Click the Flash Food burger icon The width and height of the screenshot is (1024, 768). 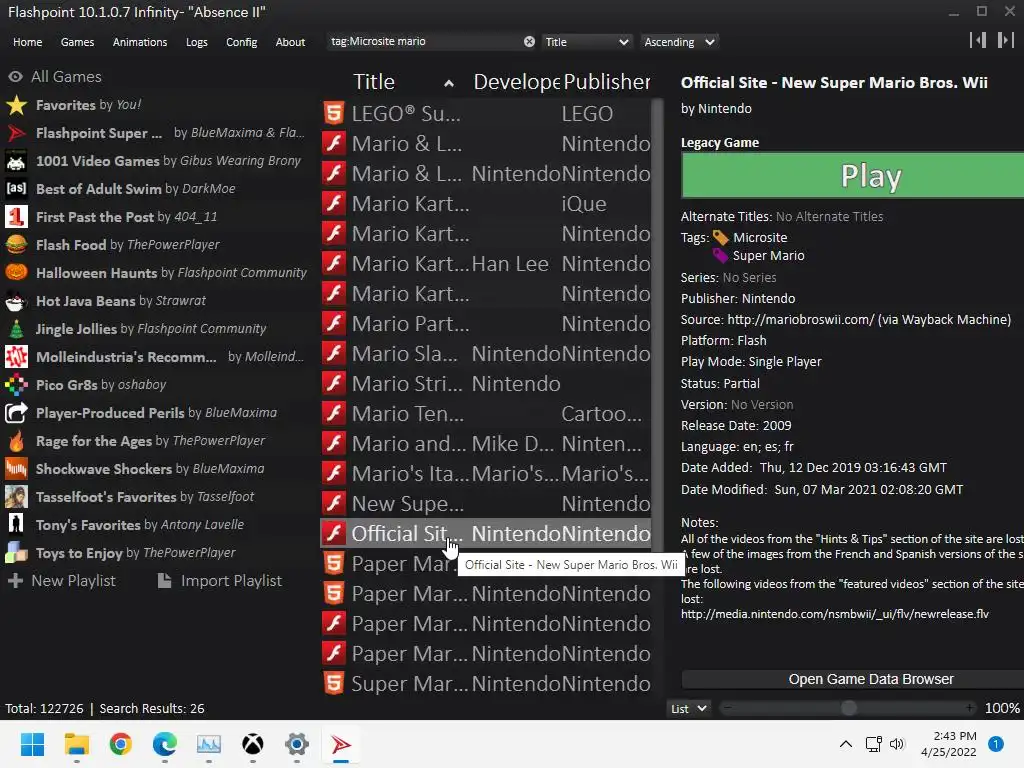[16, 245]
